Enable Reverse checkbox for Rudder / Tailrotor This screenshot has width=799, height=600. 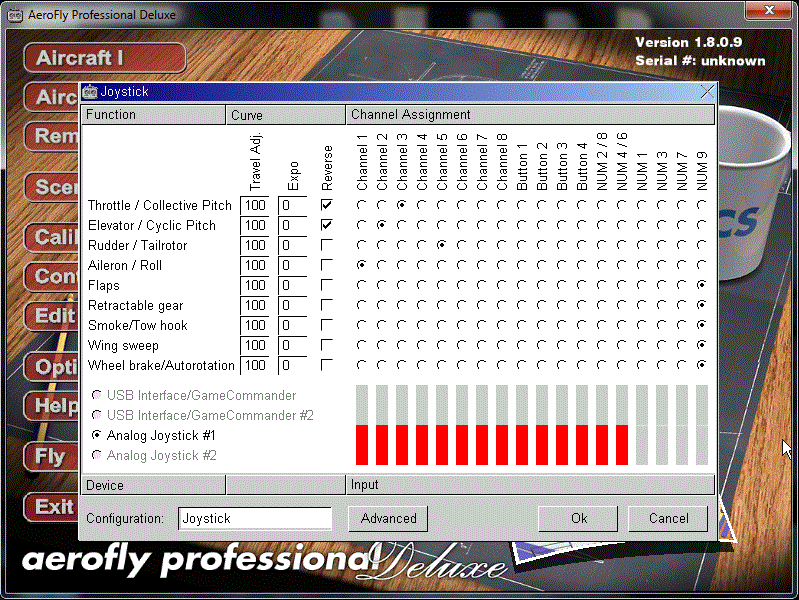326,245
